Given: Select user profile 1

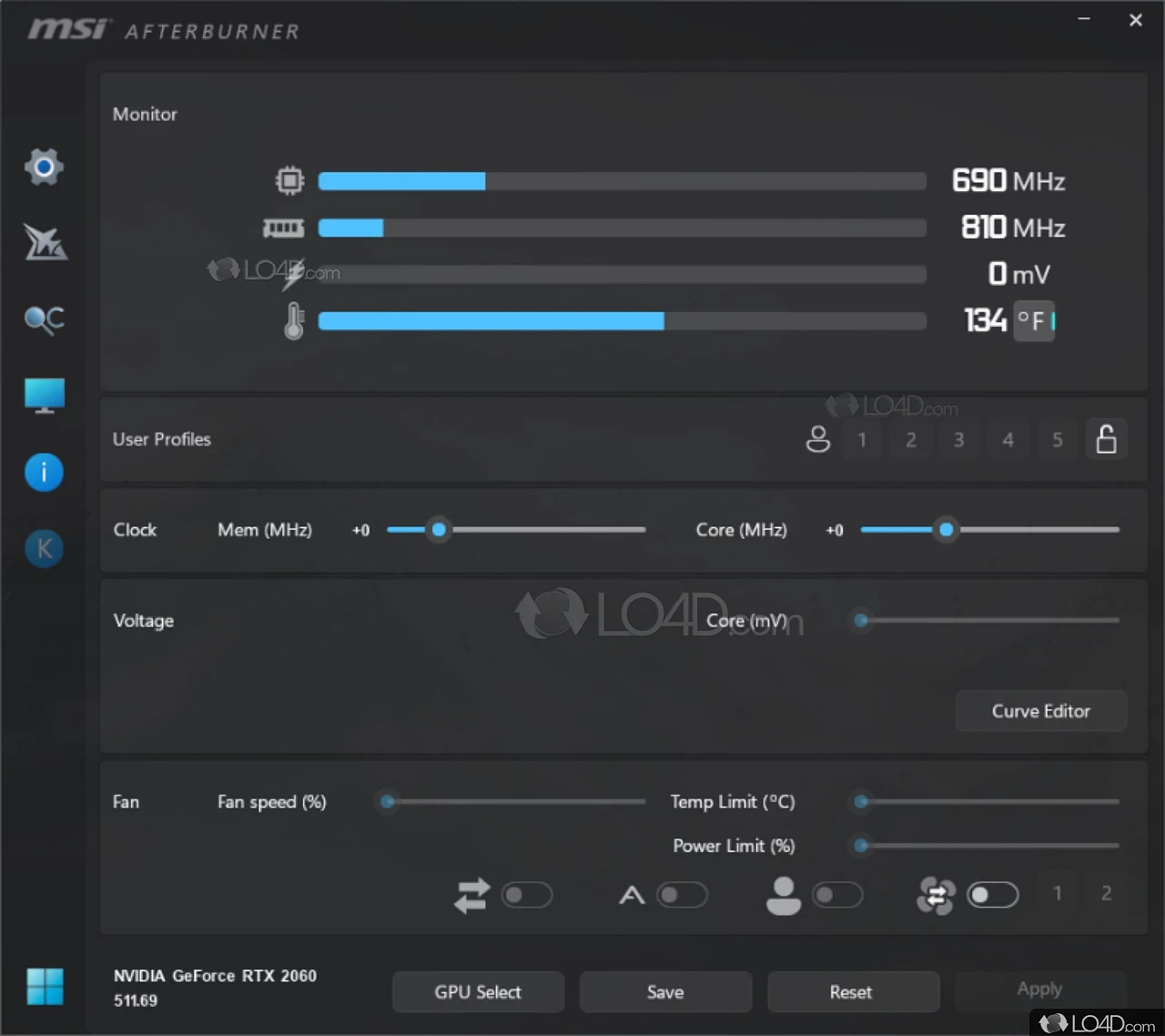Looking at the screenshot, I should coord(862,440).
